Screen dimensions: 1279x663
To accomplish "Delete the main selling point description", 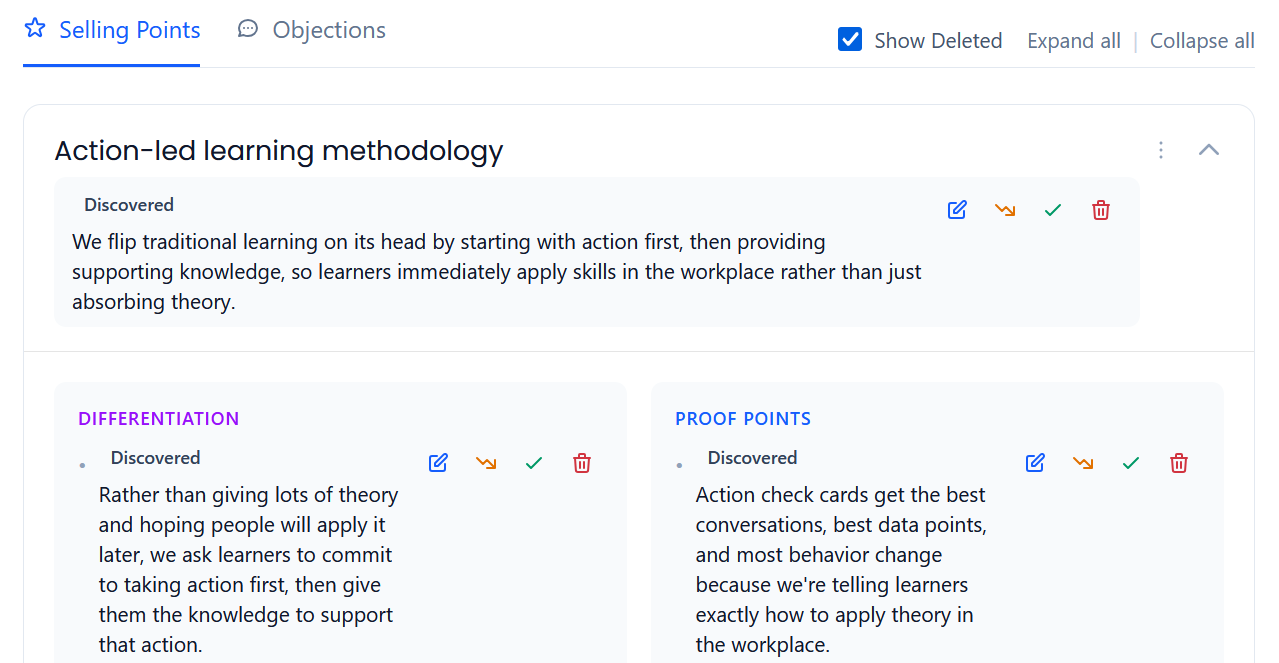I will coord(1101,210).
